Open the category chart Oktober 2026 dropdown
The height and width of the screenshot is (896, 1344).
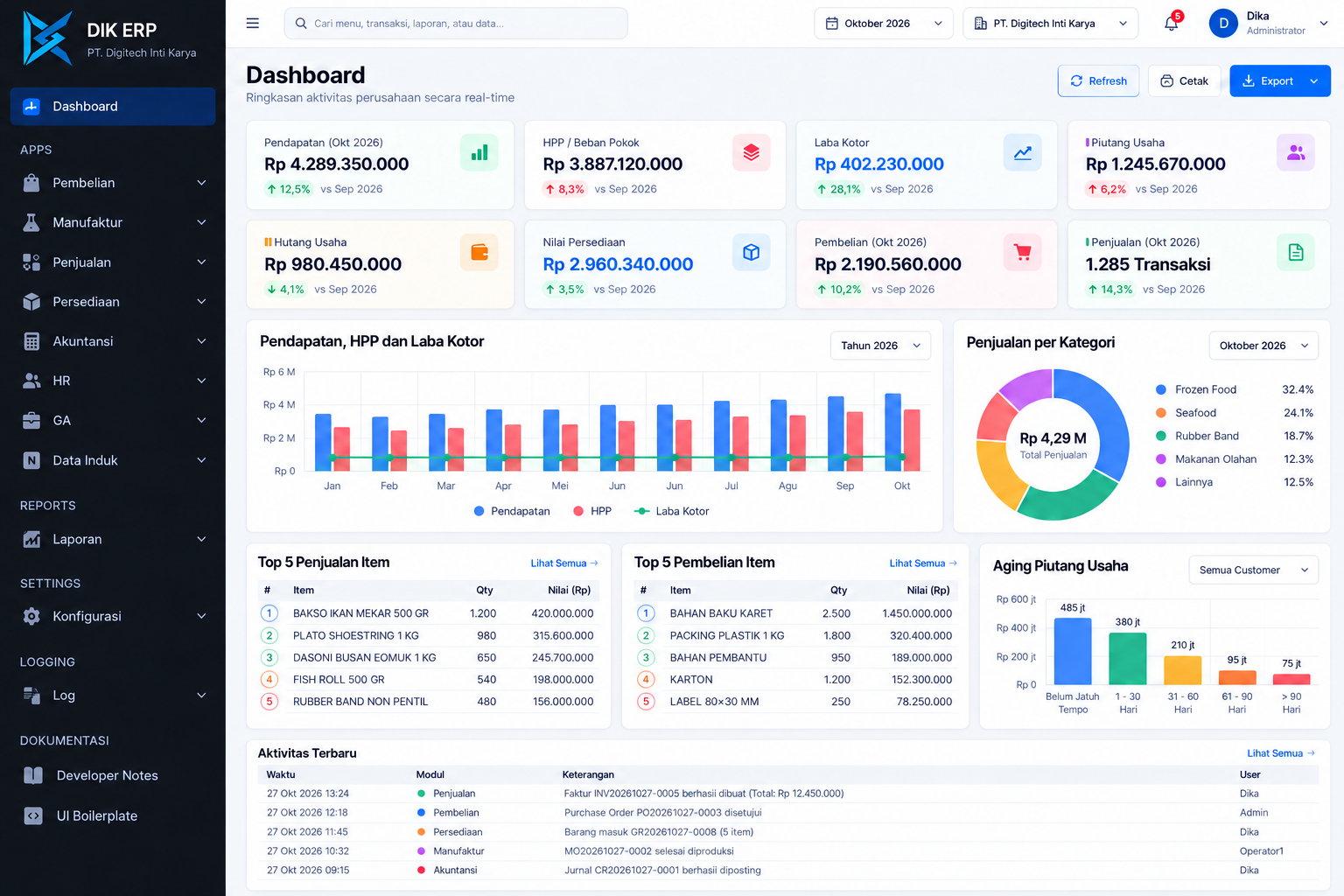(1263, 346)
